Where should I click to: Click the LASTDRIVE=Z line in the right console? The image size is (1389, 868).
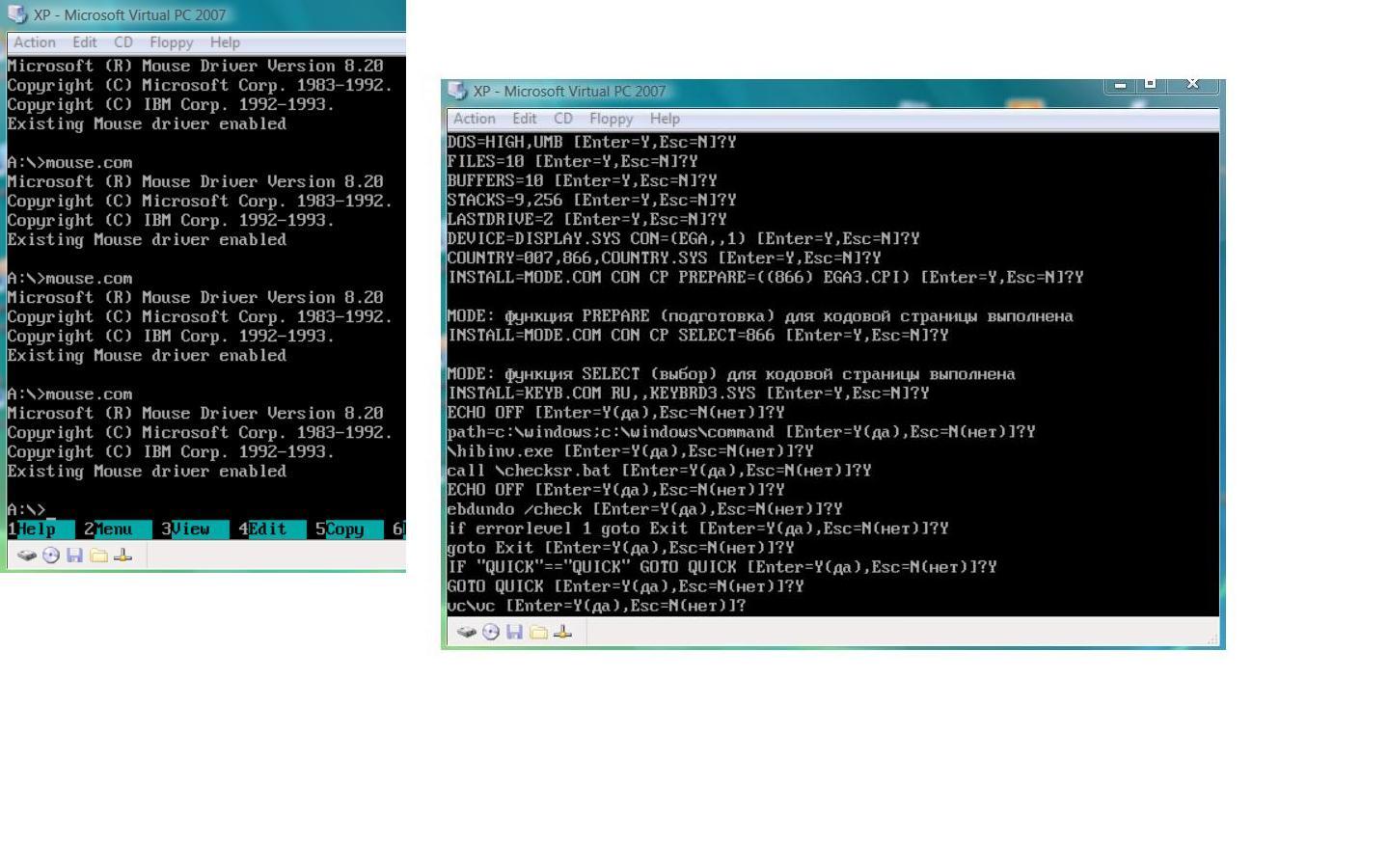586,219
